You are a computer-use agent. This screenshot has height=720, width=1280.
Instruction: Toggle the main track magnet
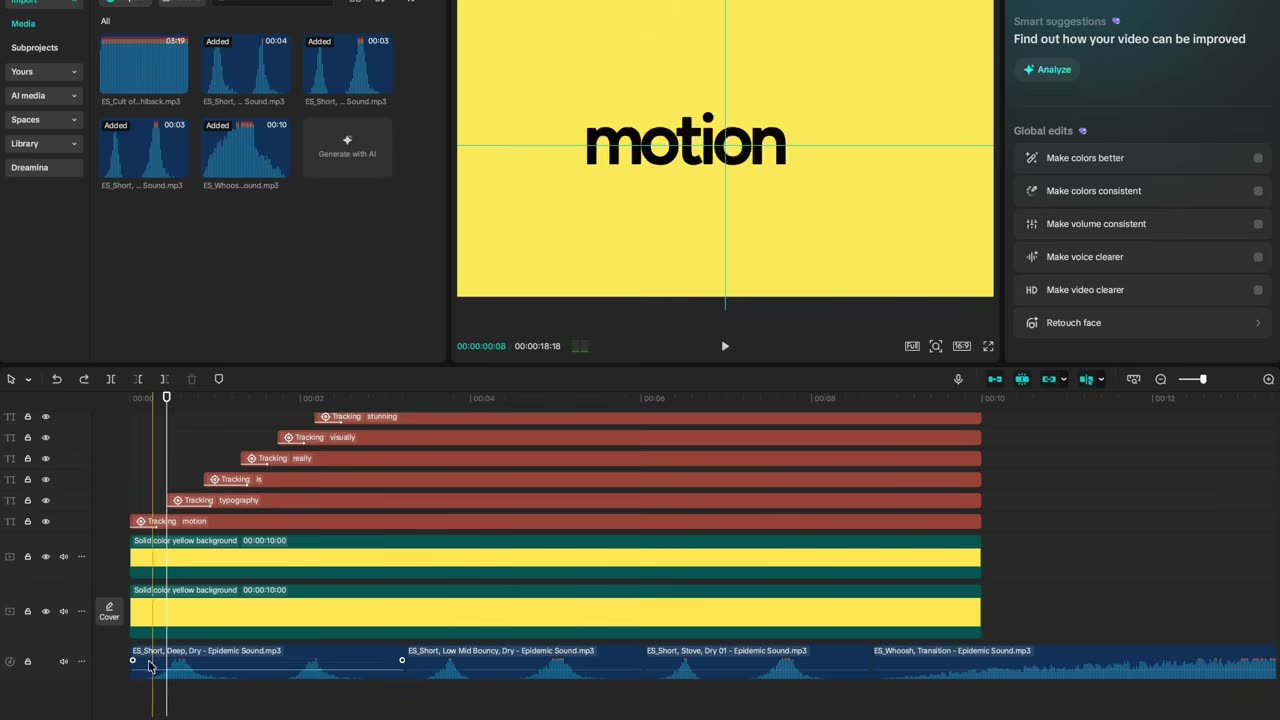pyautogui.click(x=995, y=379)
